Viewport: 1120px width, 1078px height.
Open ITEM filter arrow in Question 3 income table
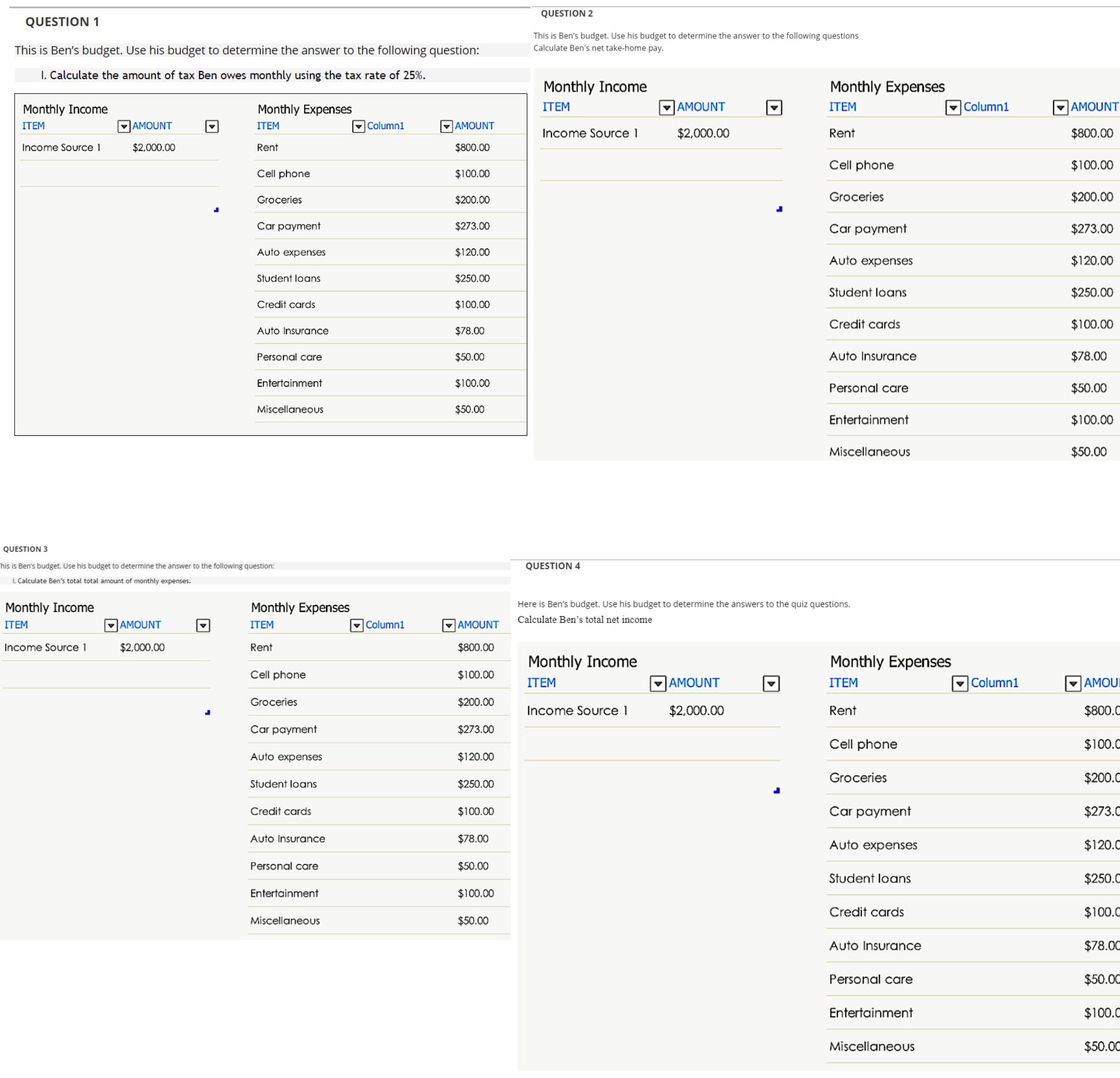tap(111, 625)
